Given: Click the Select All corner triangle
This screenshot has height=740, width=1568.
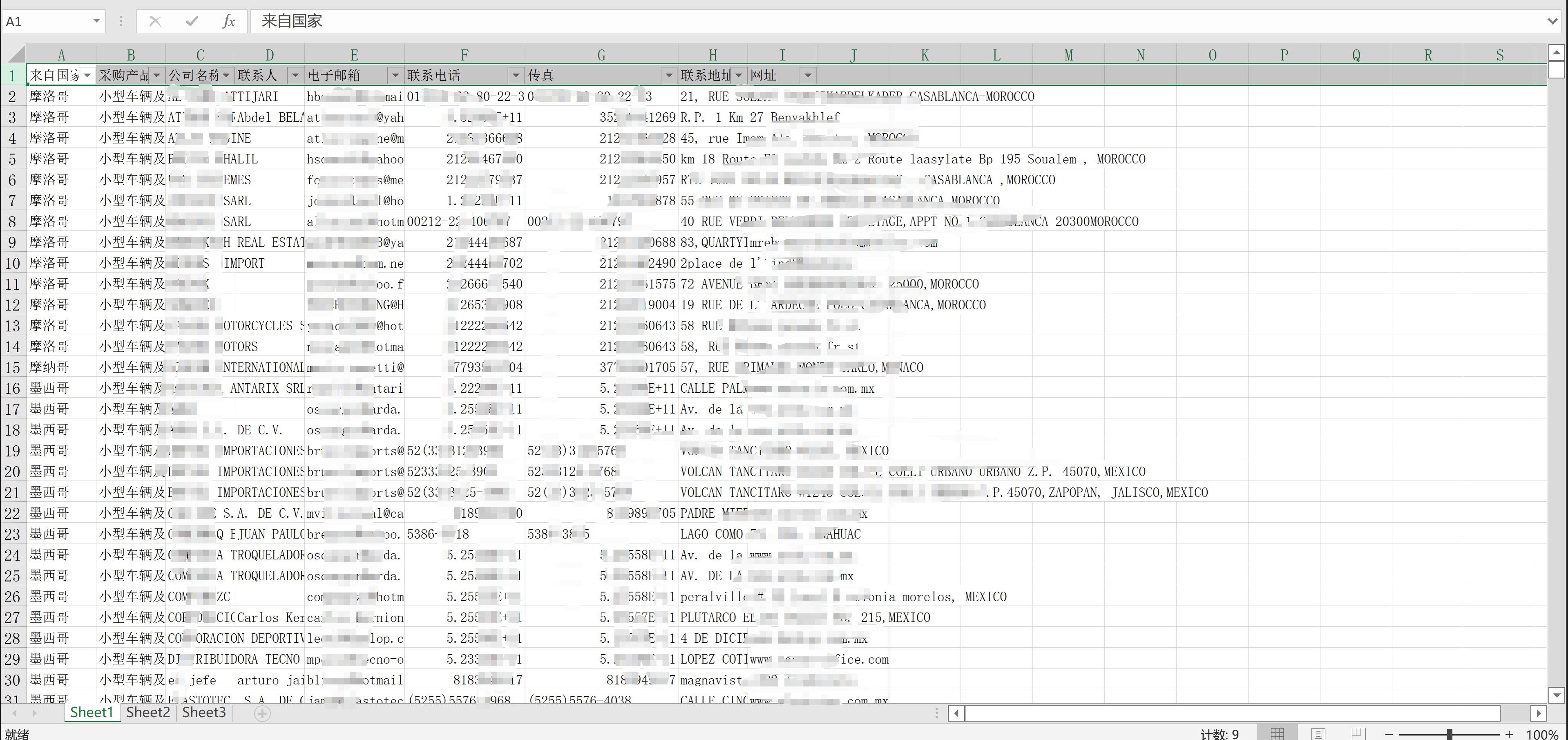Looking at the screenshot, I should 15,55.
